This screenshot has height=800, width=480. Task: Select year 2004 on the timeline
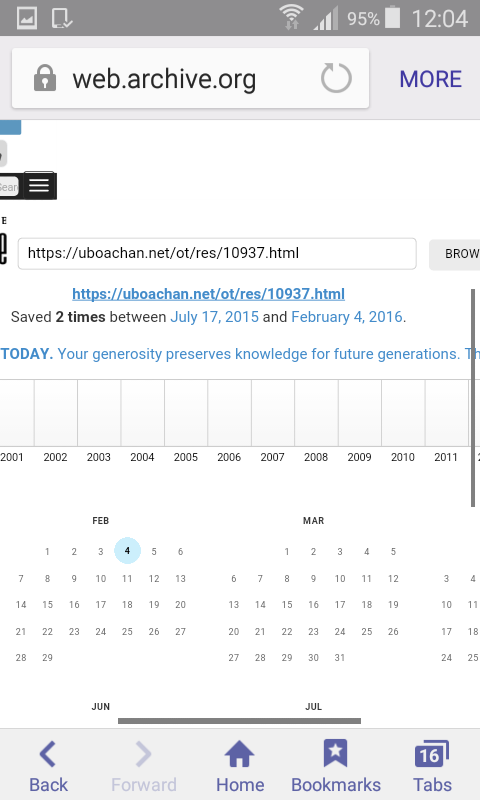point(142,457)
